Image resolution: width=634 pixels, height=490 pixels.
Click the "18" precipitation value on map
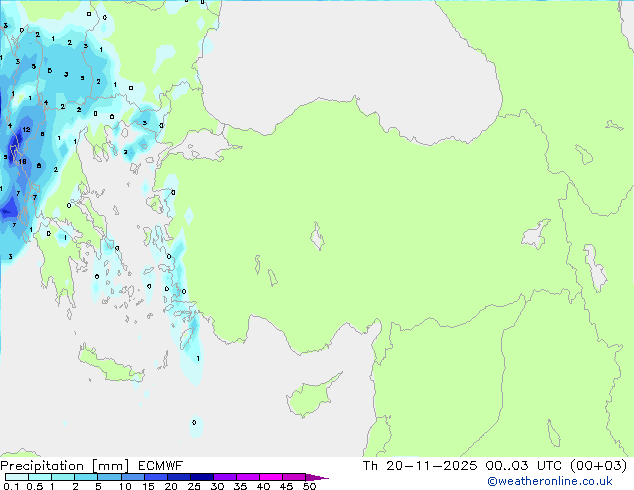point(23,162)
